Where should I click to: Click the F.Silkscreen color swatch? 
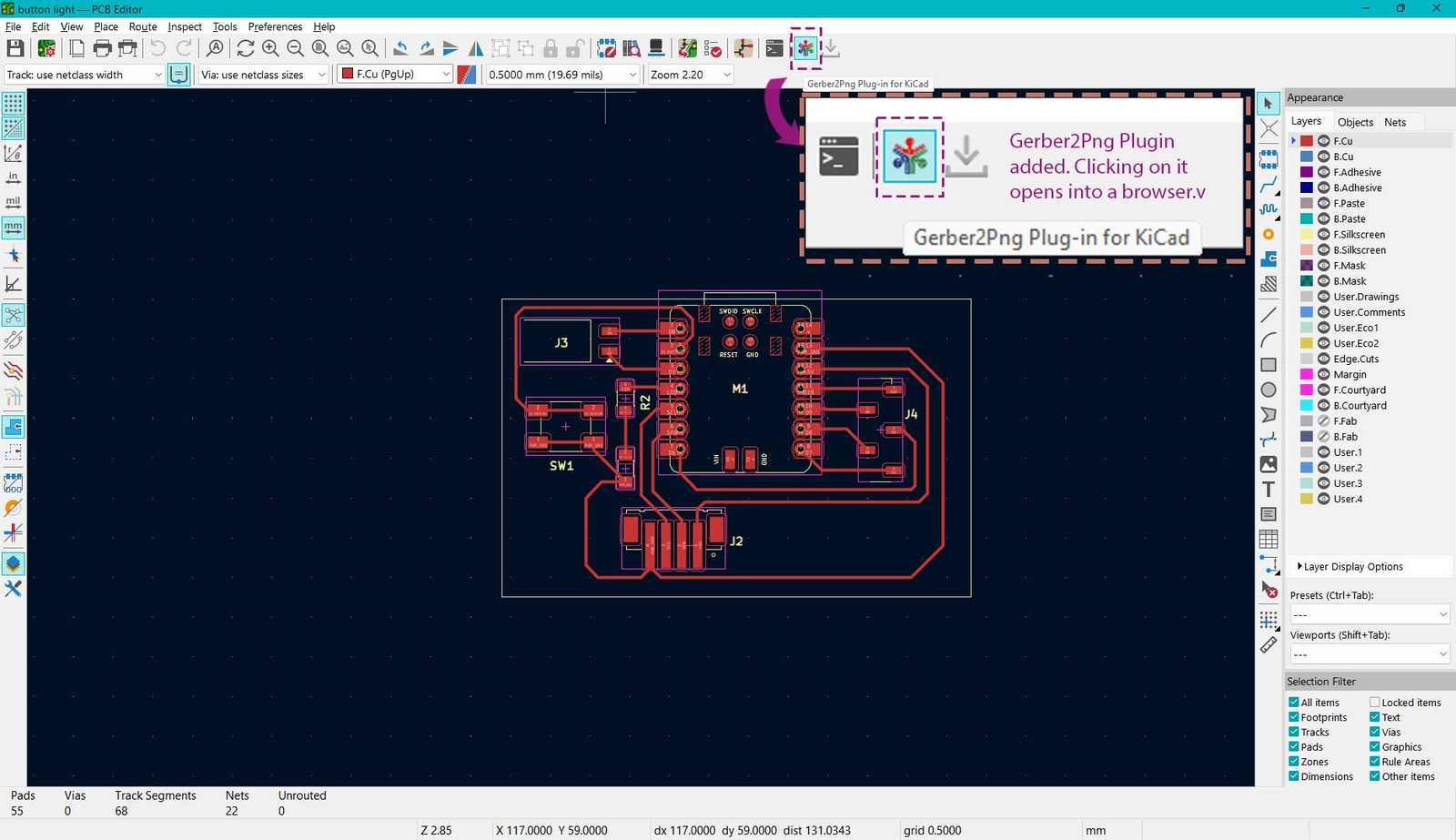[x=1307, y=235]
